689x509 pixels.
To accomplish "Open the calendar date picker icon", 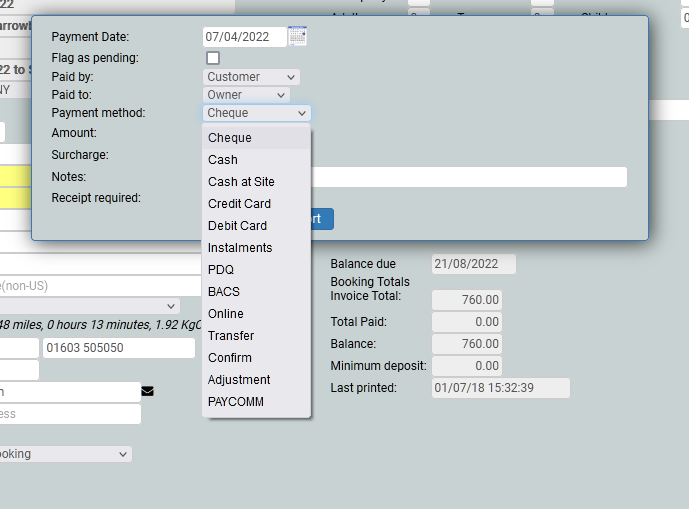I will click(x=298, y=37).
